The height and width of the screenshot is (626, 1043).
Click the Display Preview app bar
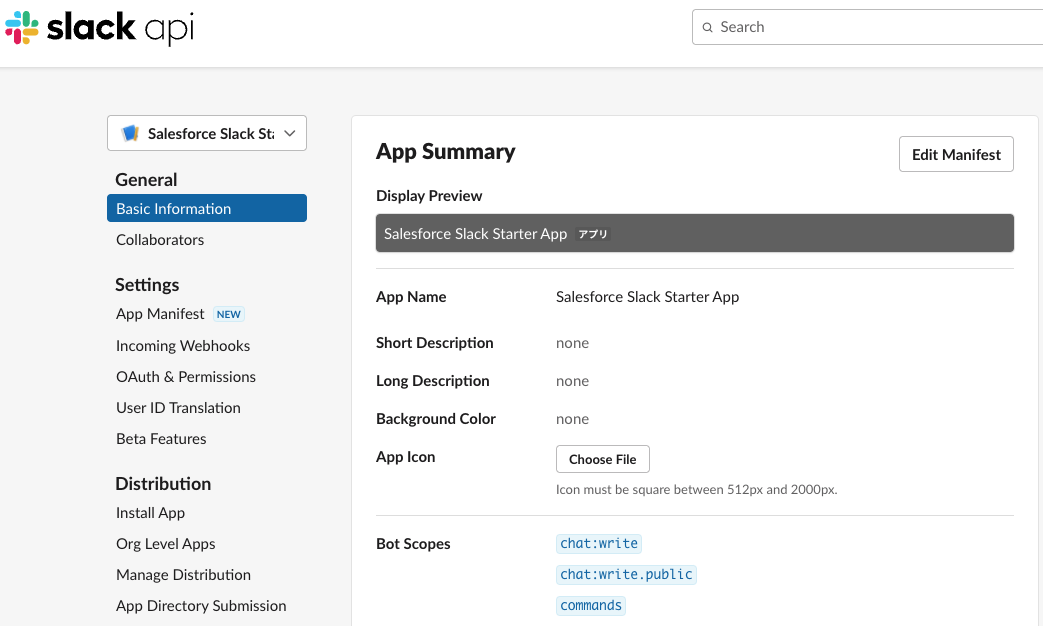(694, 234)
